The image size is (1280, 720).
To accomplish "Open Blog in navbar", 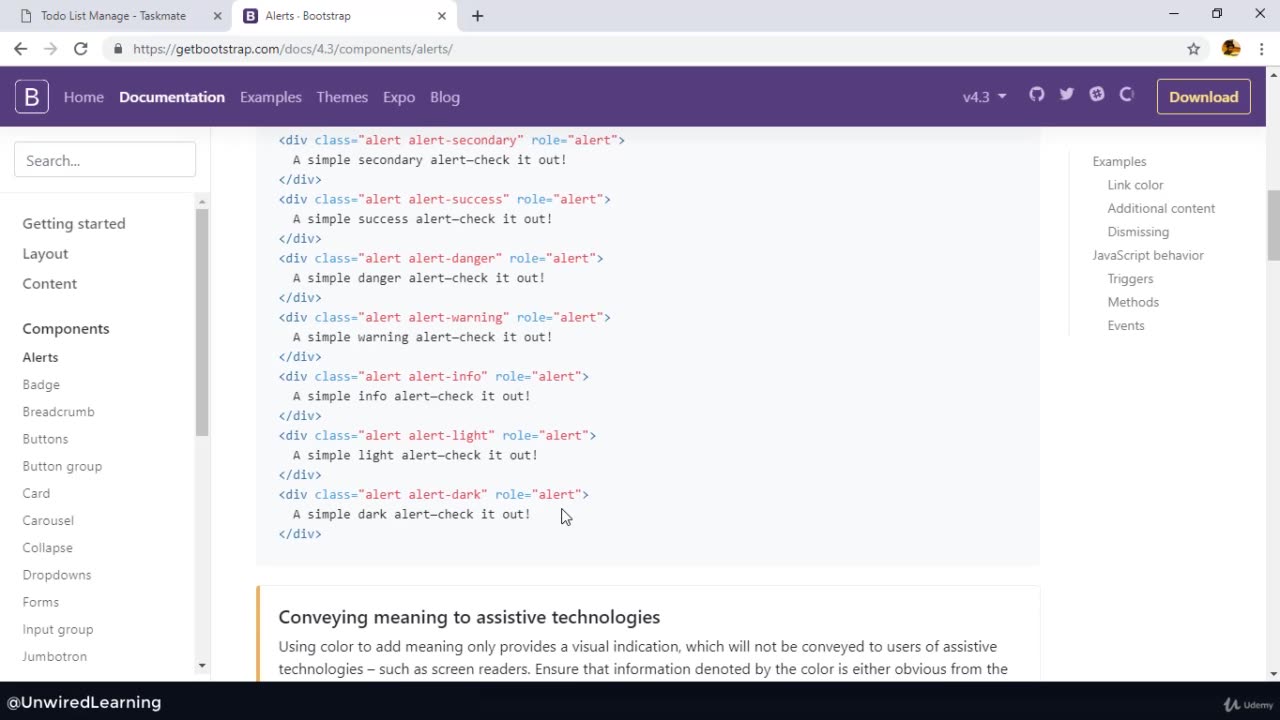I will (445, 97).
